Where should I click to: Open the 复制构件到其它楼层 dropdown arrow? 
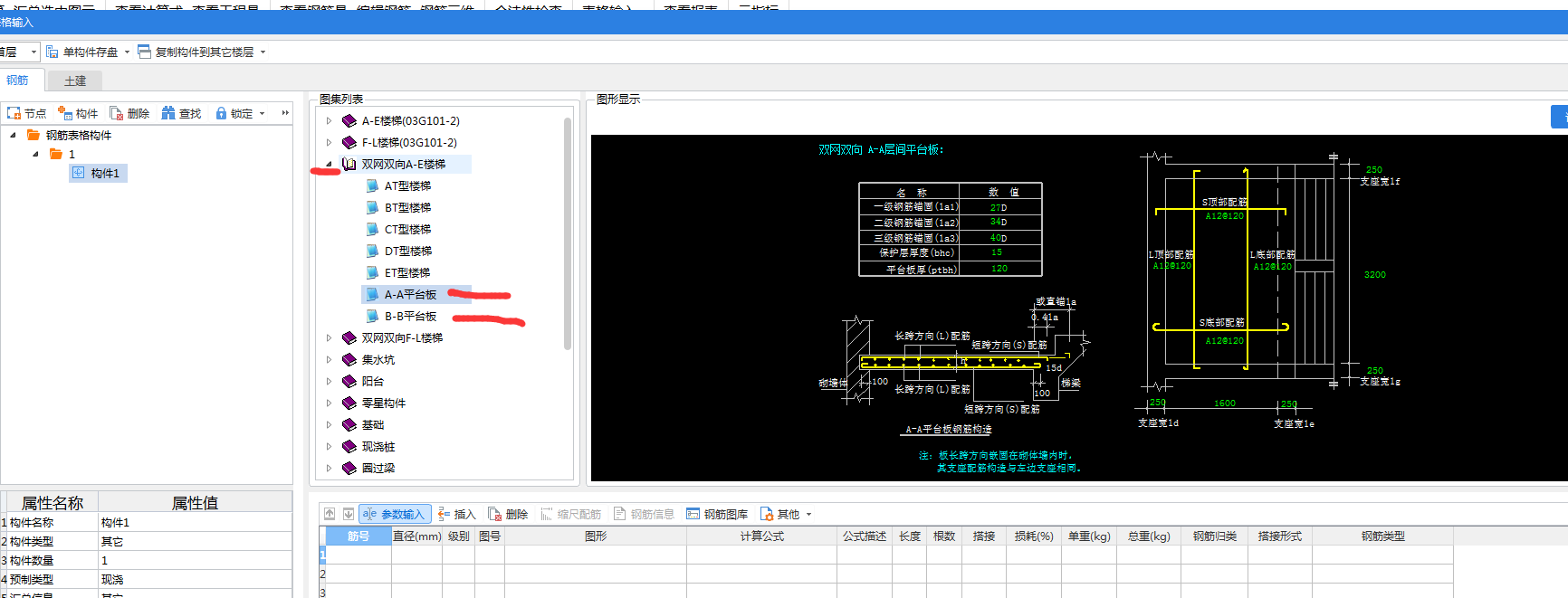click(263, 52)
